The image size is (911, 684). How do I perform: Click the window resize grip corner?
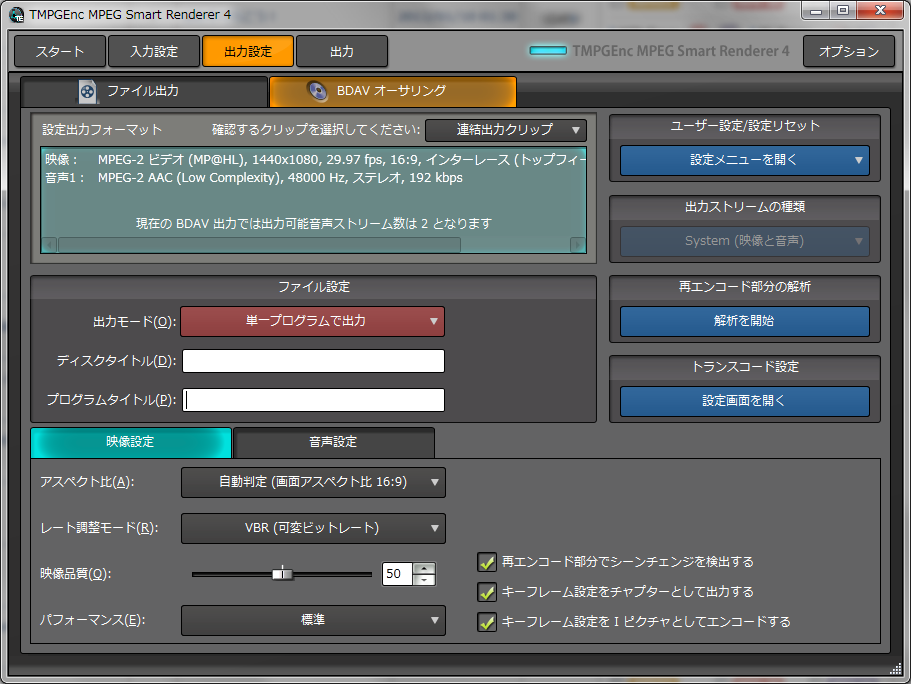pyautogui.click(x=896, y=669)
